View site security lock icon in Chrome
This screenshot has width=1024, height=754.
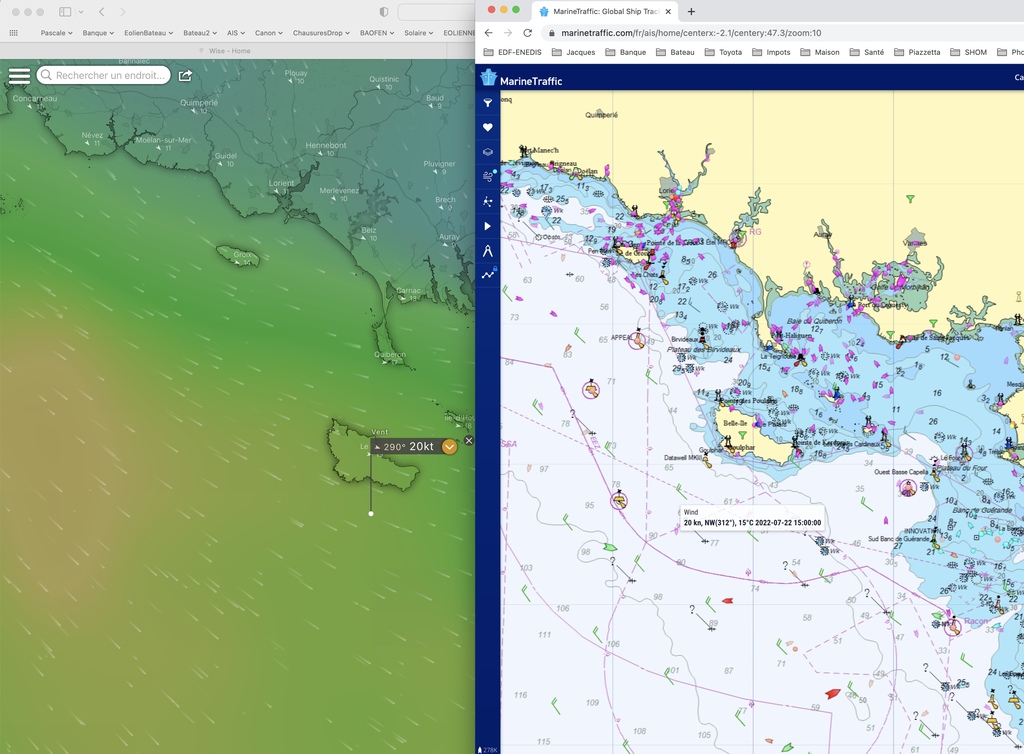(552, 33)
